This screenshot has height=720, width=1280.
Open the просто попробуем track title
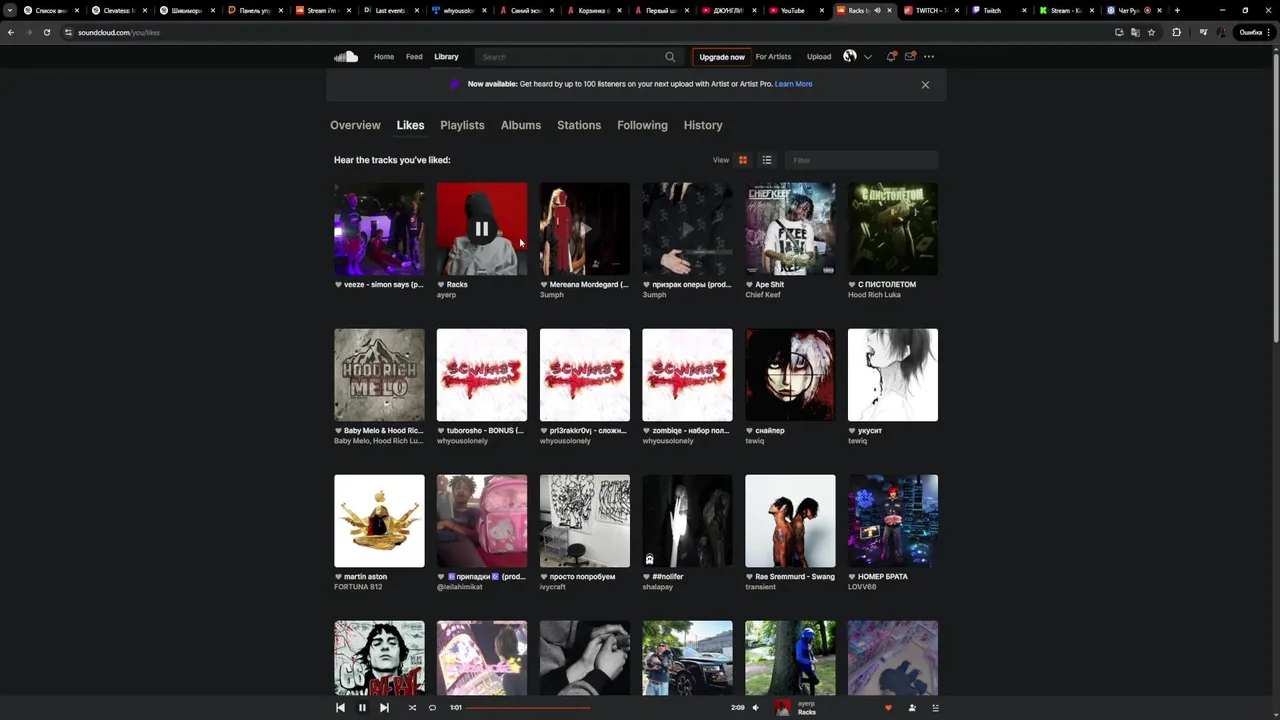[x=582, y=577]
